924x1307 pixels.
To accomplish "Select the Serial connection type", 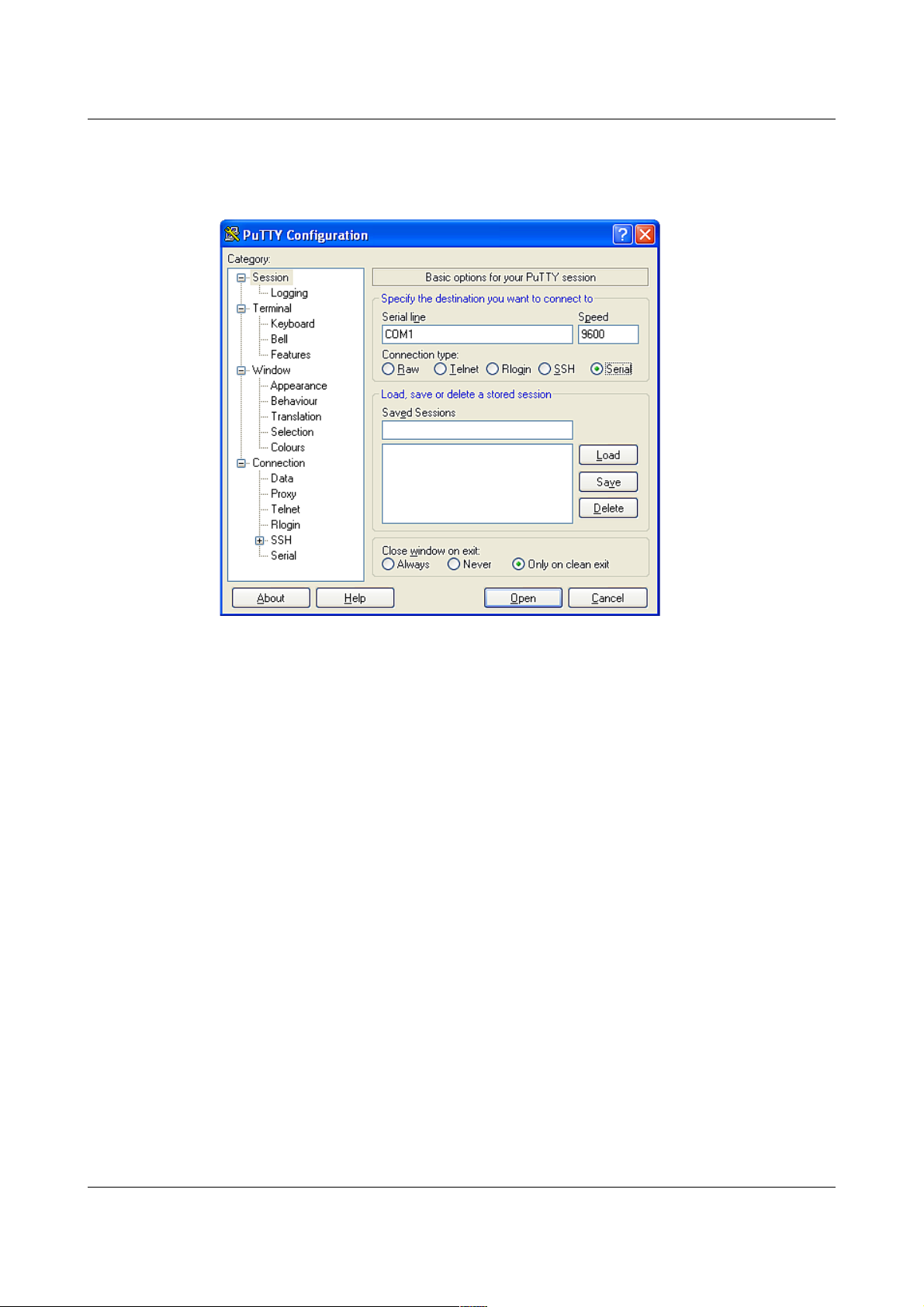I will (611, 369).
